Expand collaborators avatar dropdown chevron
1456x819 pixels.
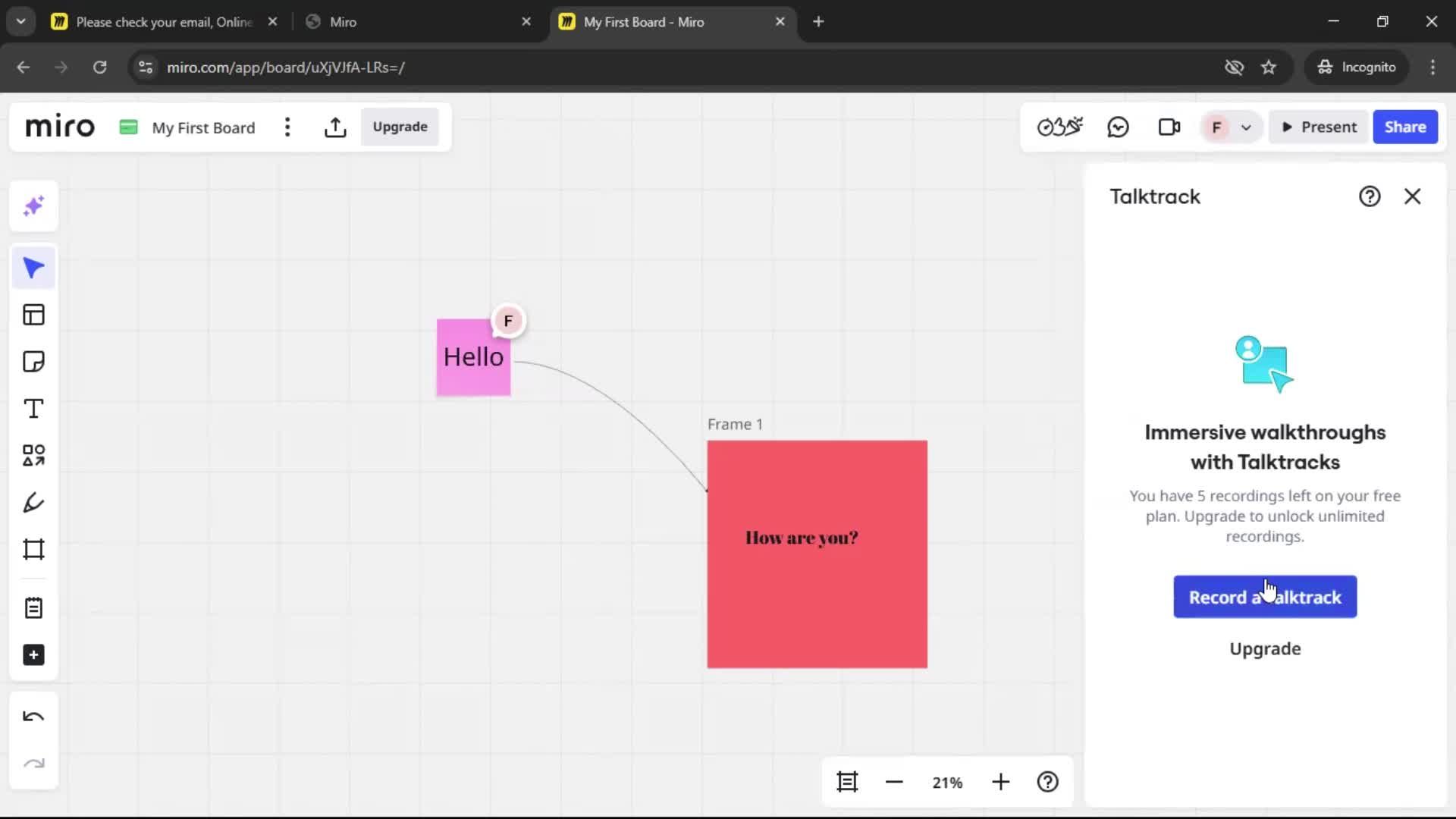pos(1246,127)
